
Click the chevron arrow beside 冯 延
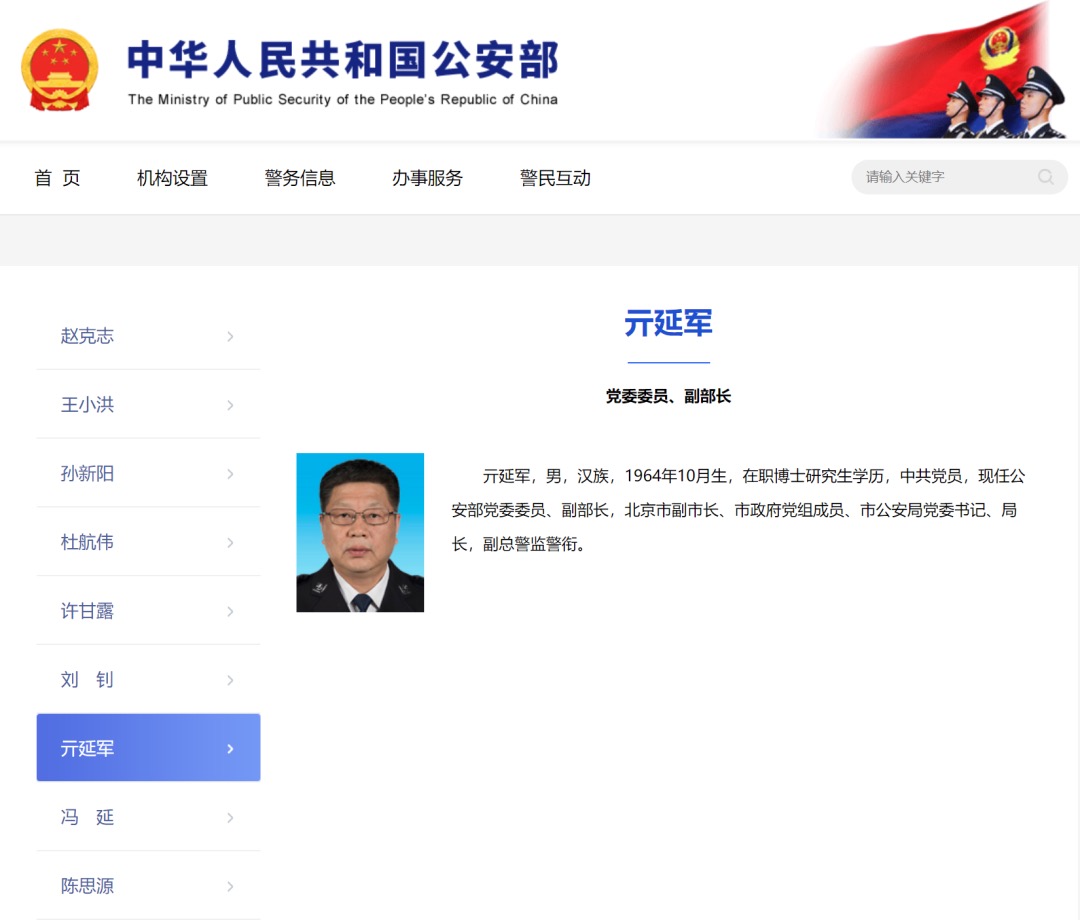(x=231, y=817)
